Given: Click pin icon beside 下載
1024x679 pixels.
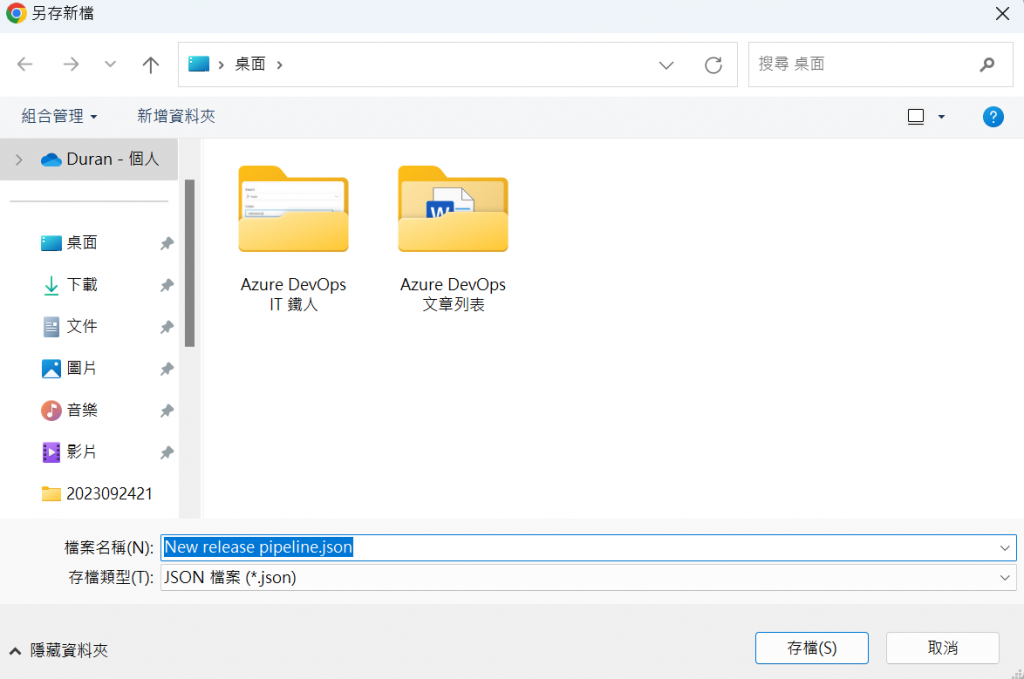Looking at the screenshot, I should (x=167, y=285).
